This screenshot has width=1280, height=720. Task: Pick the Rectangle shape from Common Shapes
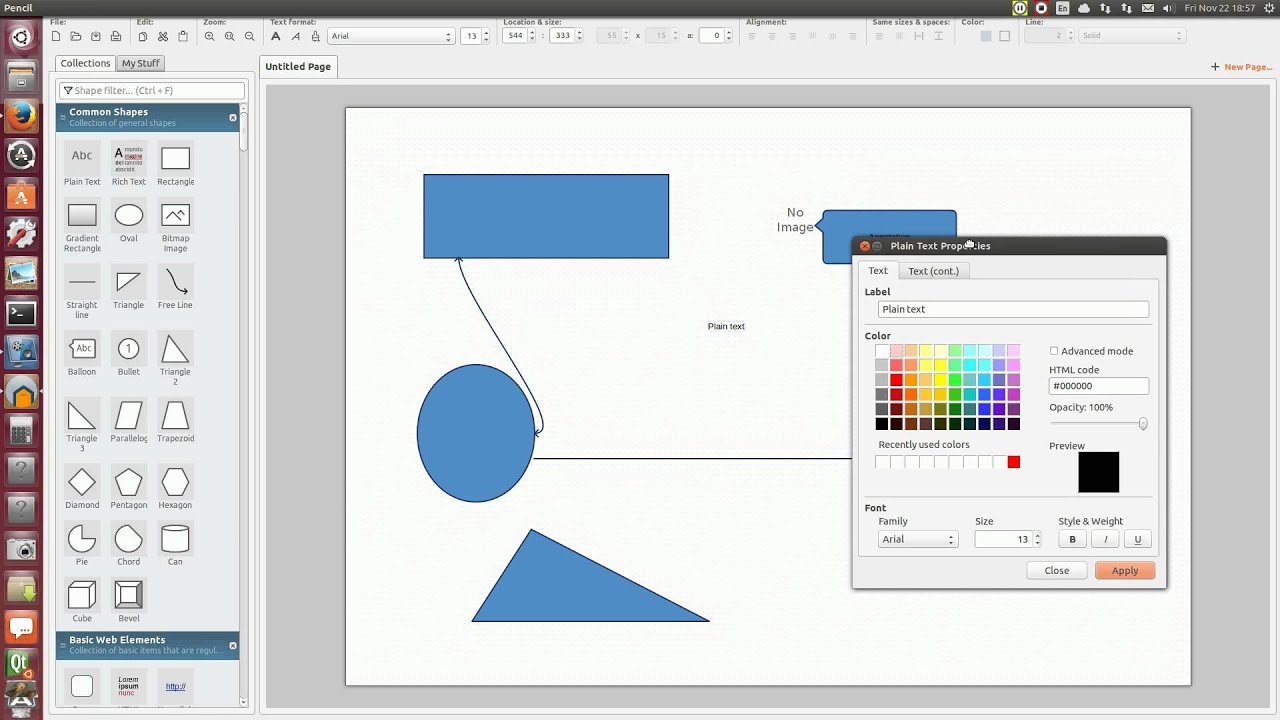[175, 165]
